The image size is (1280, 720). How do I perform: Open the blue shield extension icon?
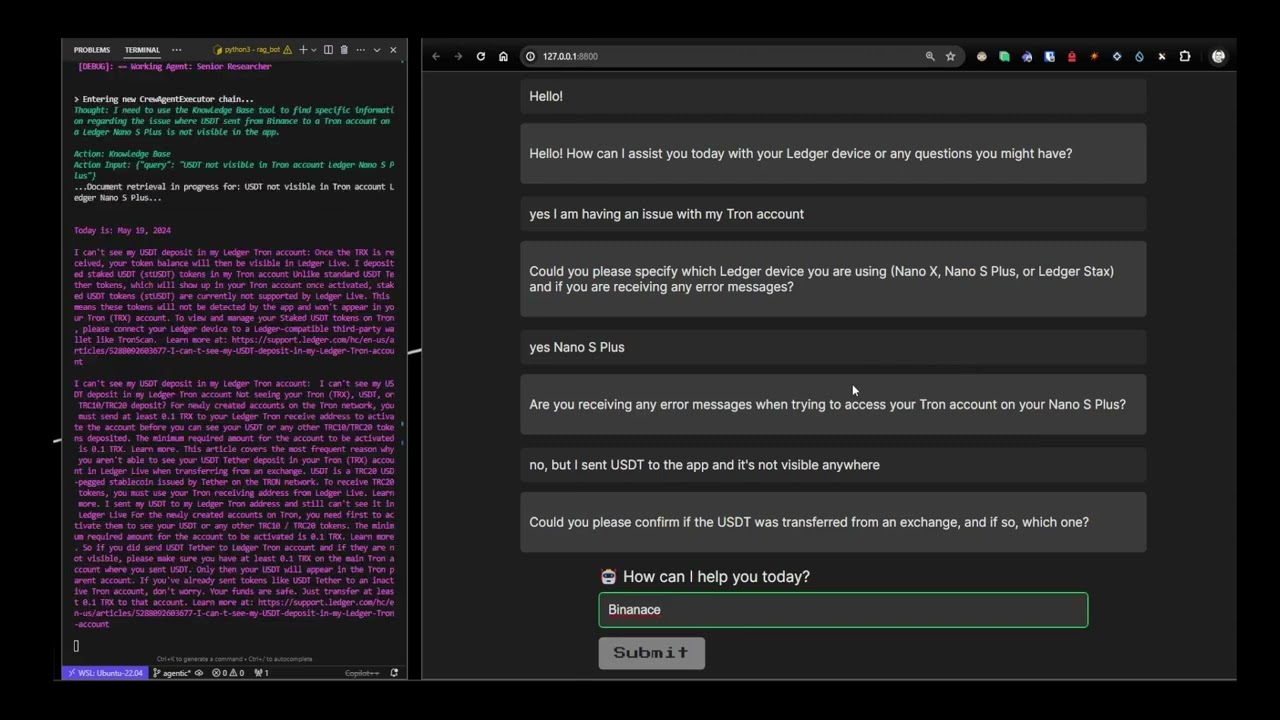[x=1049, y=57]
